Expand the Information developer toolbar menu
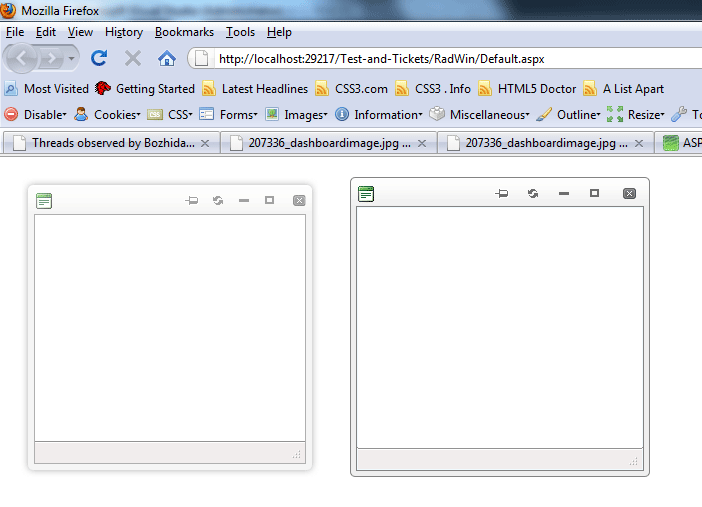The image size is (702, 507). point(379,115)
